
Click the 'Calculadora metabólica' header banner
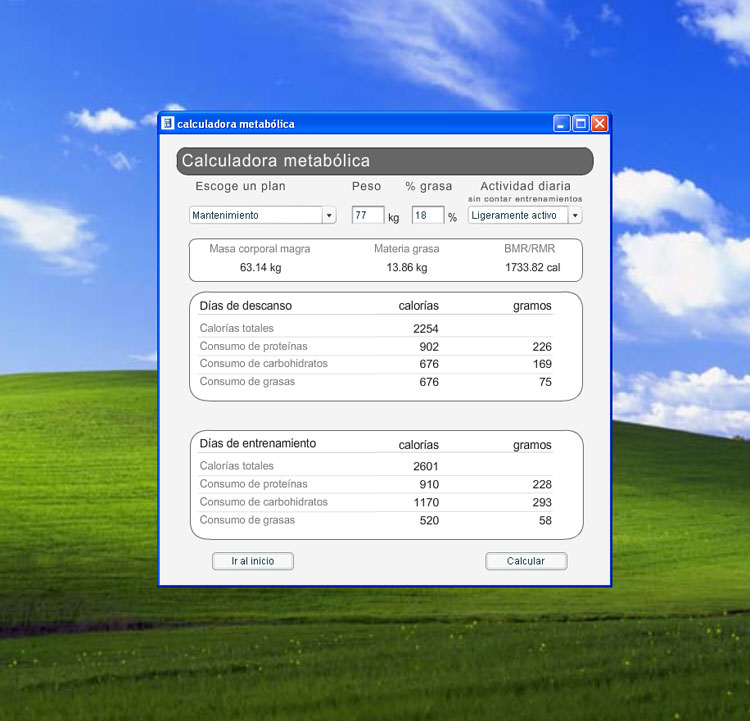(385, 161)
